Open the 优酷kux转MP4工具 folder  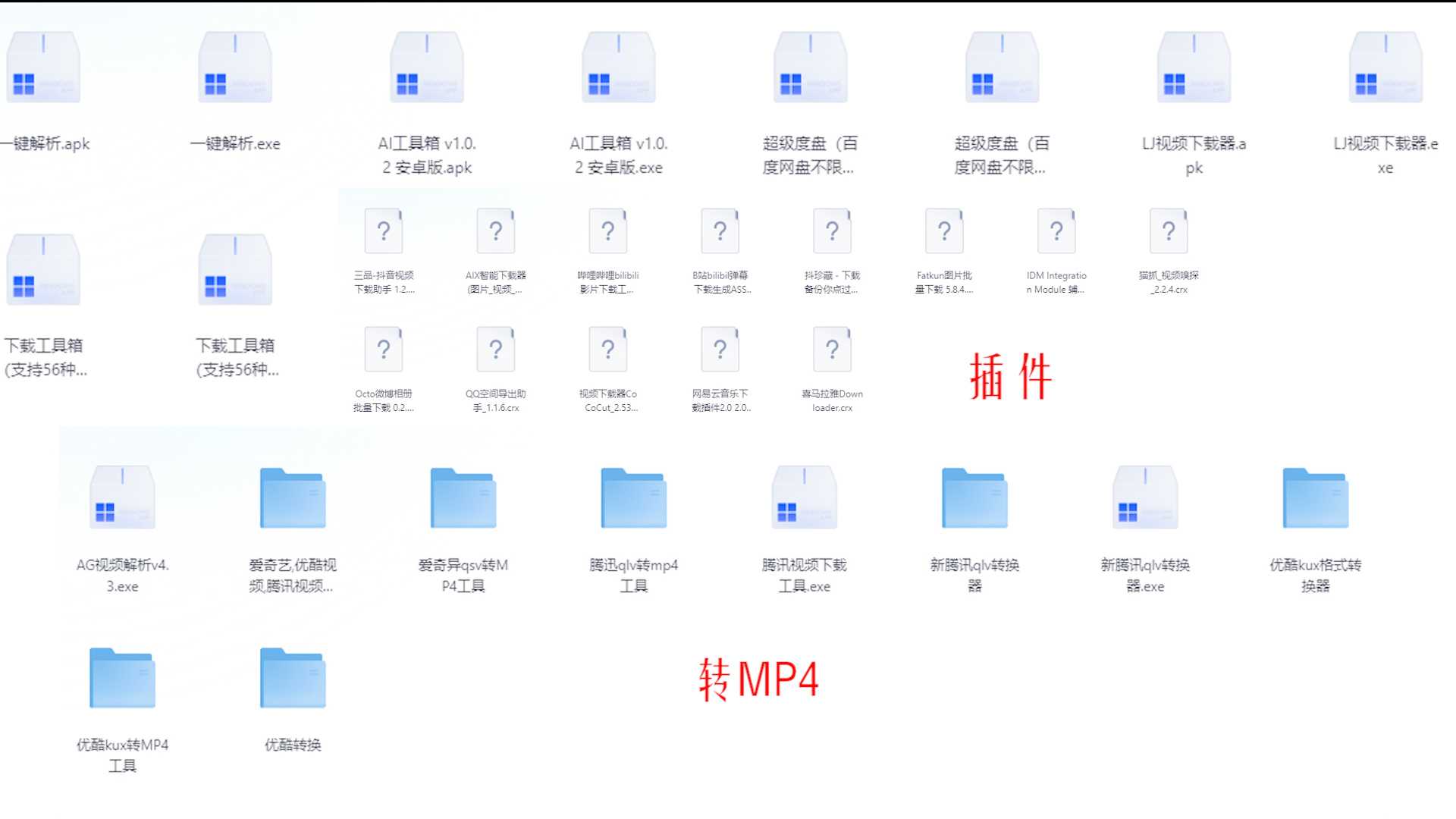click(x=122, y=678)
